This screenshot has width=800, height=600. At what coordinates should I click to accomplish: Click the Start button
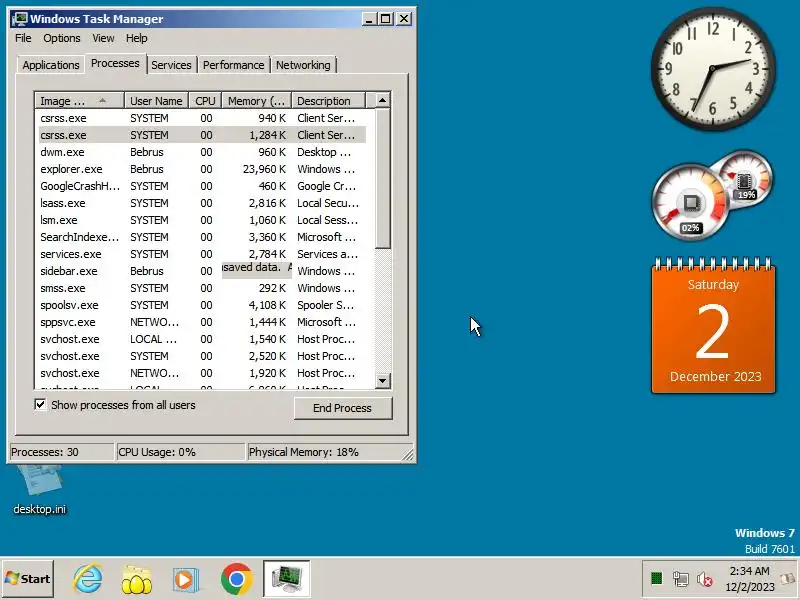[28, 579]
